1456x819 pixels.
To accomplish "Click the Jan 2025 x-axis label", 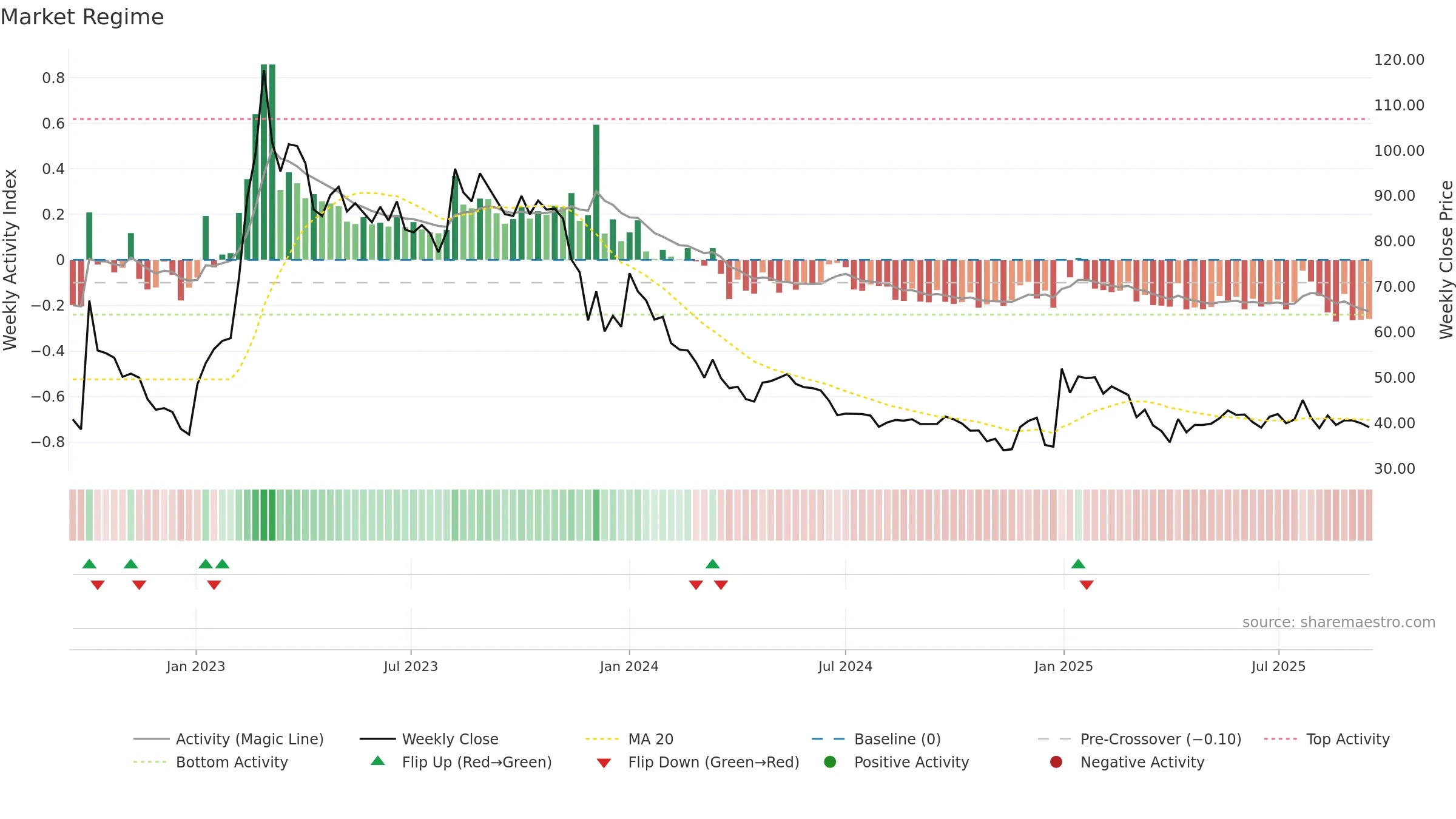I will pos(1063,666).
